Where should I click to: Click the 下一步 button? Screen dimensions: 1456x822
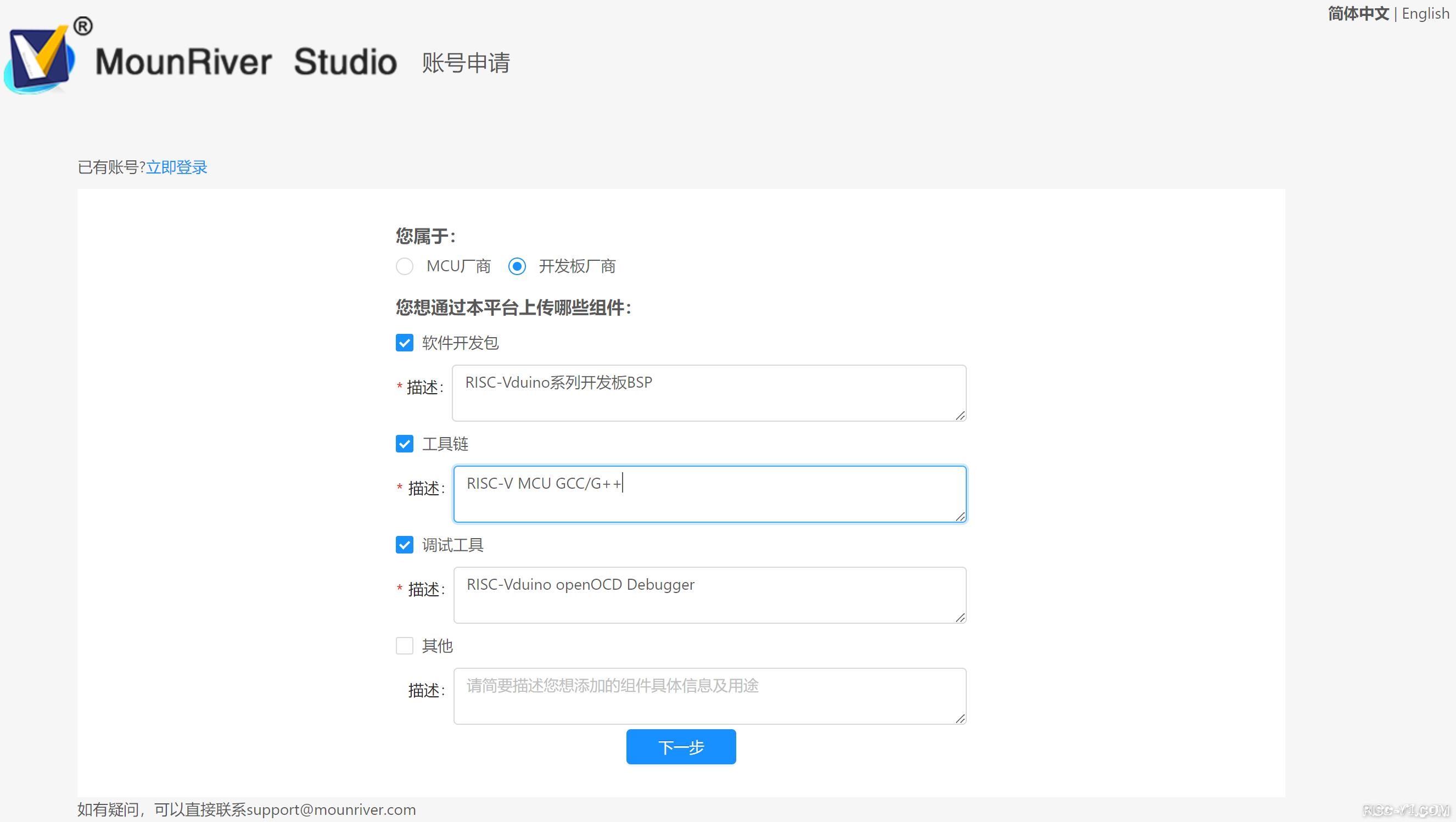(681, 747)
